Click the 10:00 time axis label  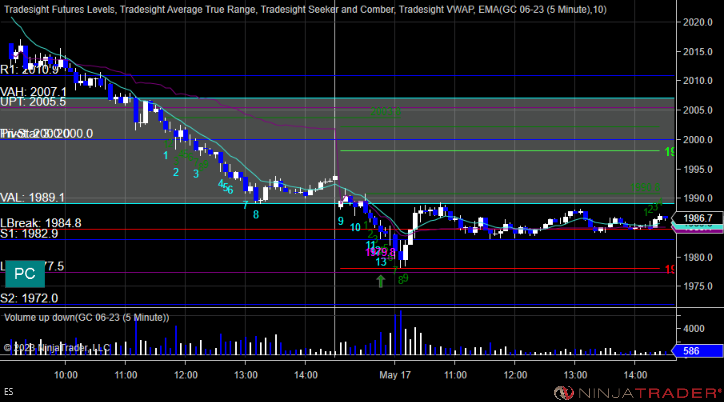tap(66, 375)
